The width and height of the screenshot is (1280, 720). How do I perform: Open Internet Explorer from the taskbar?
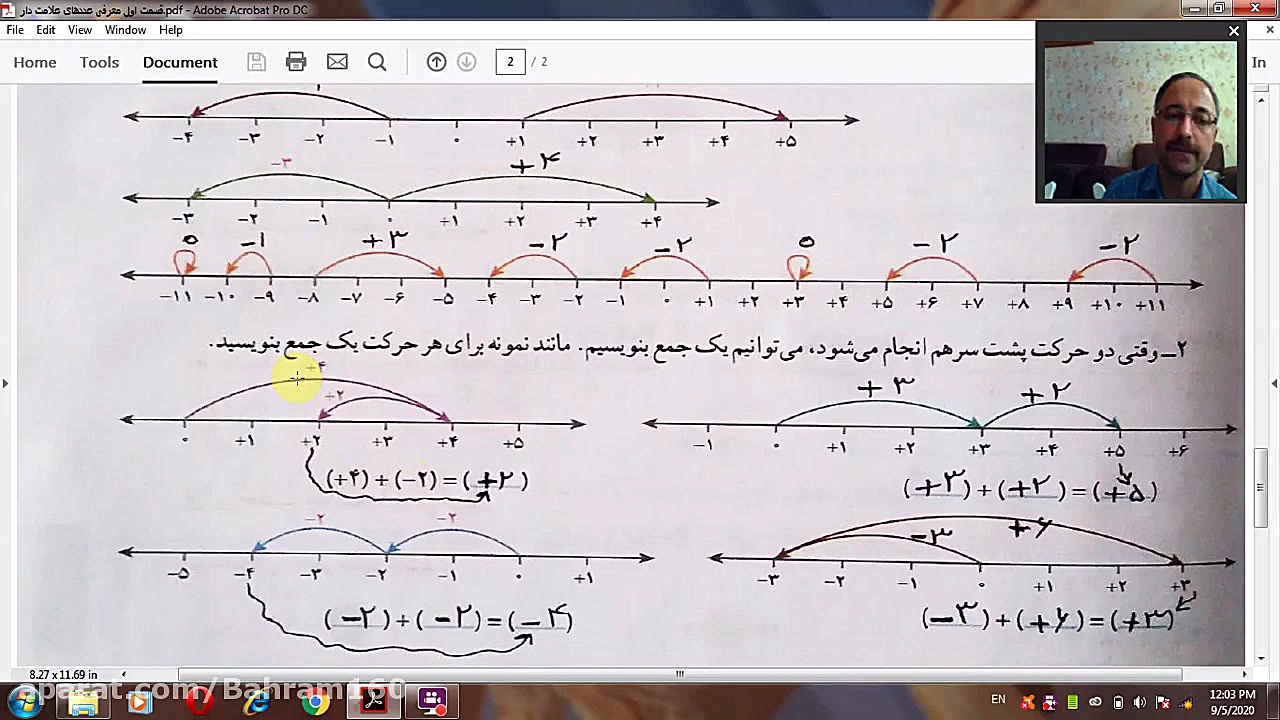click(x=257, y=702)
